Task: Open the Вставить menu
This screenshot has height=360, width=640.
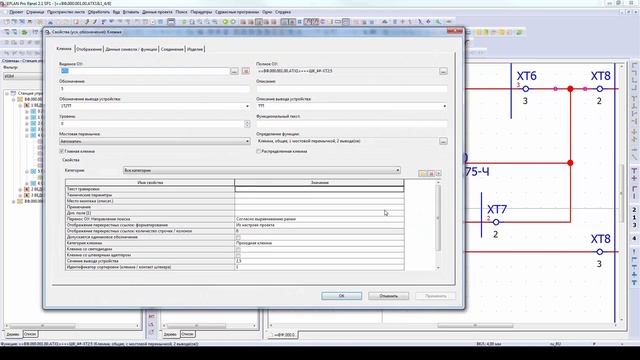Action: tap(131, 12)
